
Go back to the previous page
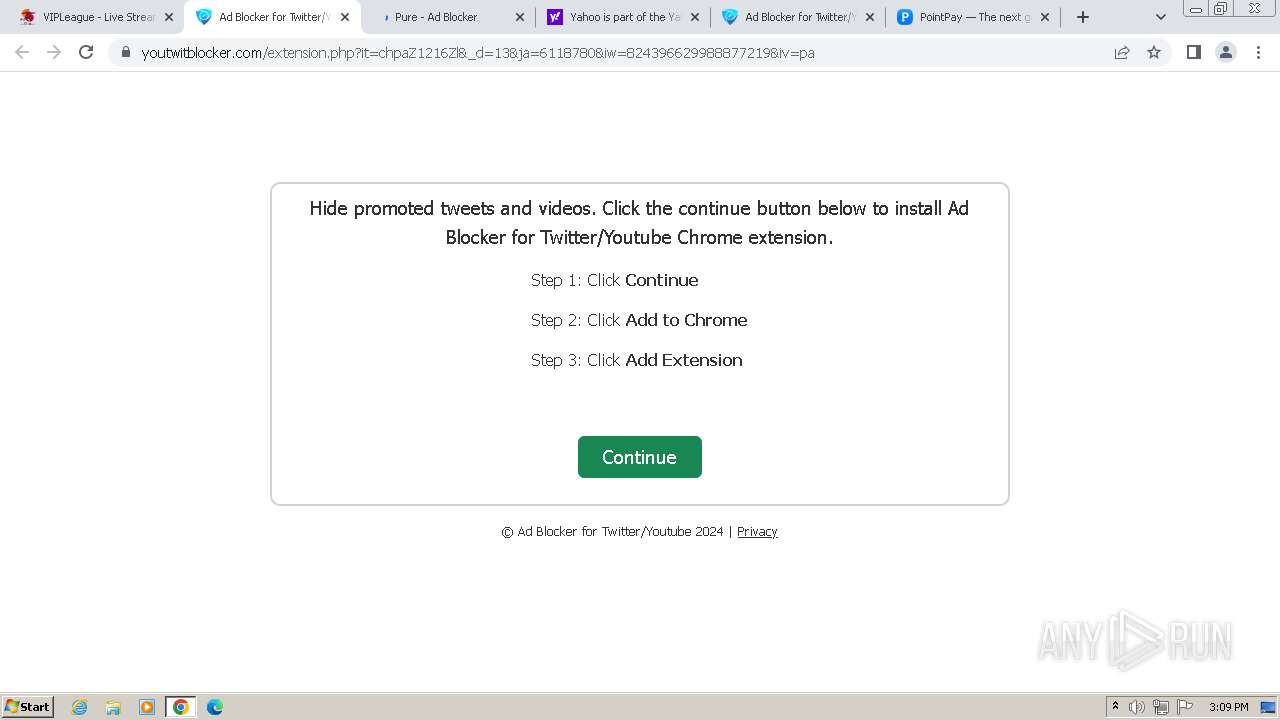22,52
